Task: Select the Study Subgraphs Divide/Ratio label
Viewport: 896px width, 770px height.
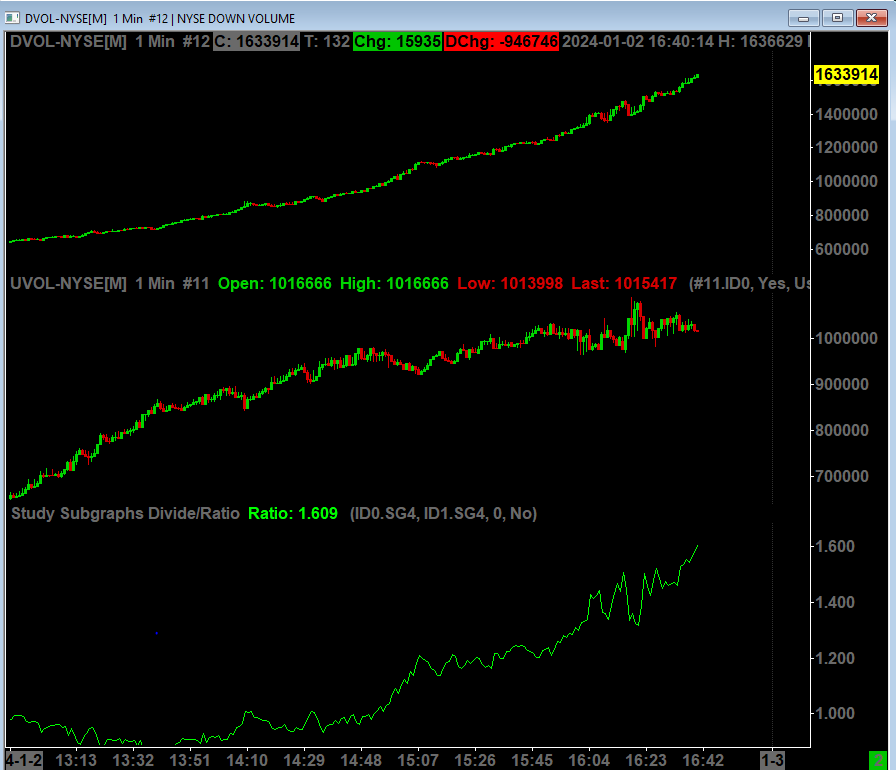Action: pyautogui.click(x=125, y=514)
